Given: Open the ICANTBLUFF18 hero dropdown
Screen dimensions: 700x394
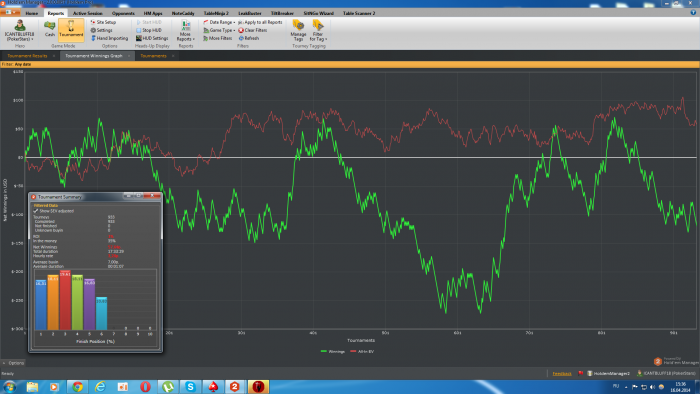Looking at the screenshot, I should pos(20,30).
